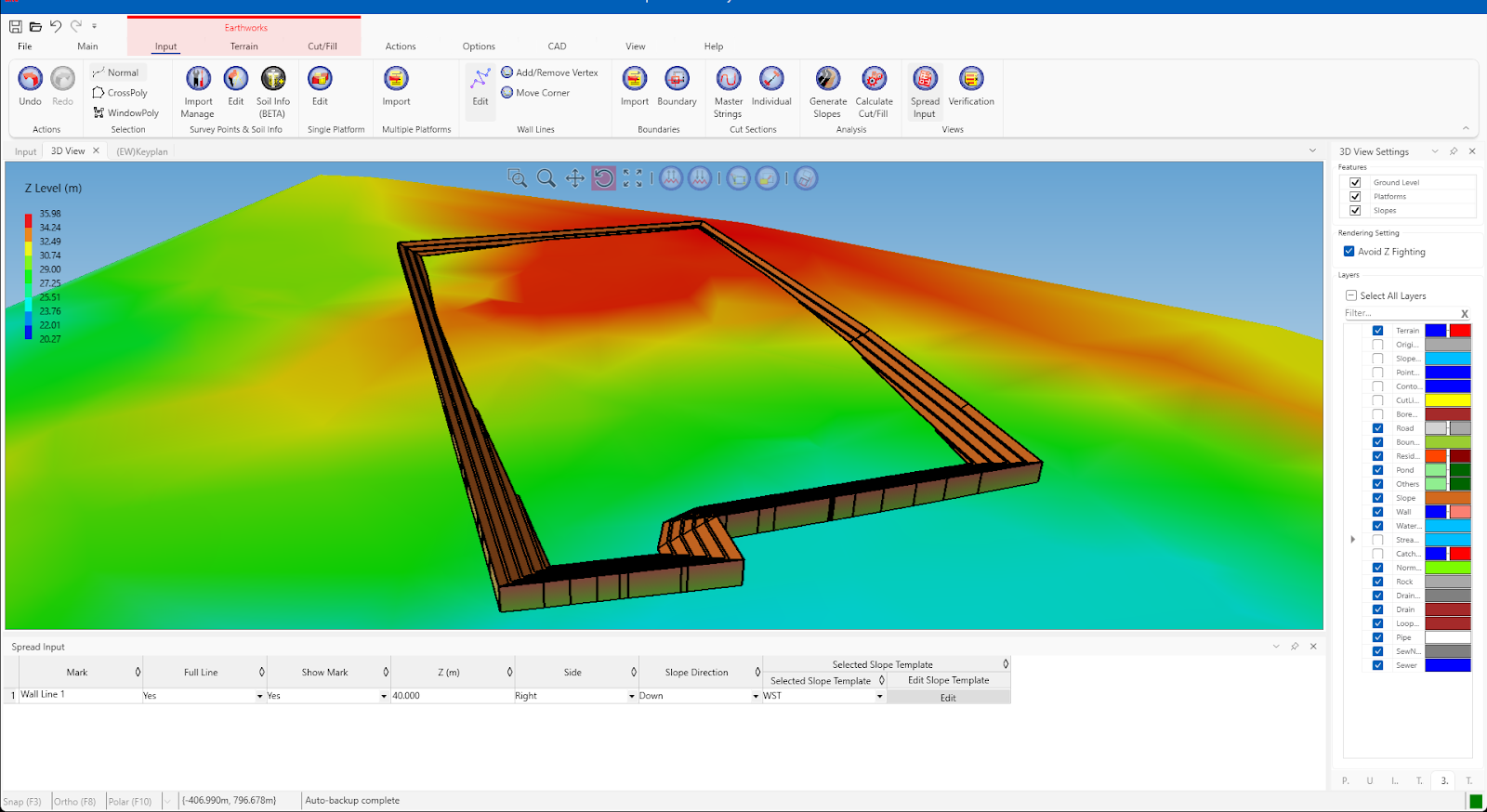Screen dimensions: 1487x812
Task: Click the Redo icon in Actions
Action: 62,79
